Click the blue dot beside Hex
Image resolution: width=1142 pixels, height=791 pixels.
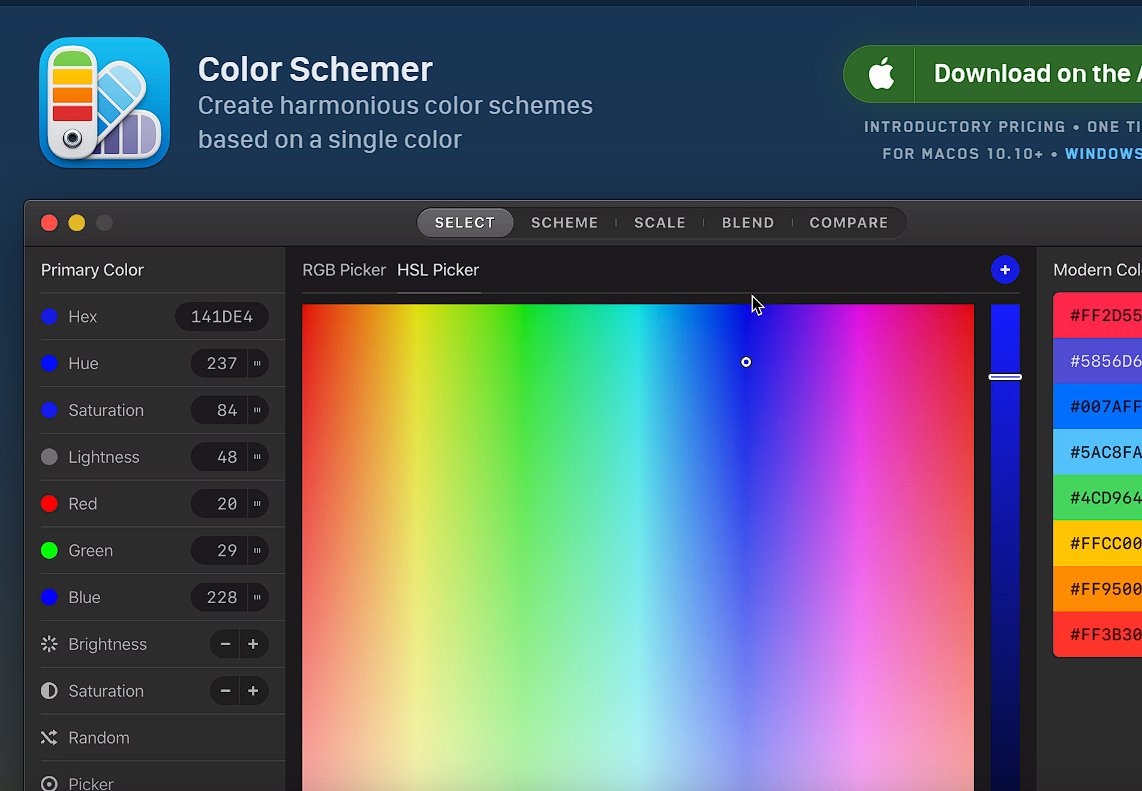[49, 316]
